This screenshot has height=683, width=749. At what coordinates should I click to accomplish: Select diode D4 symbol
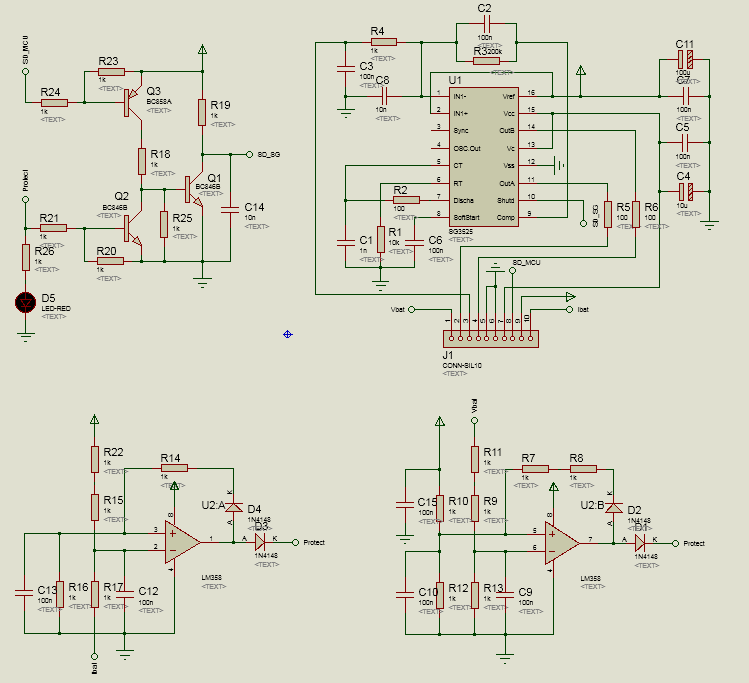[234, 507]
